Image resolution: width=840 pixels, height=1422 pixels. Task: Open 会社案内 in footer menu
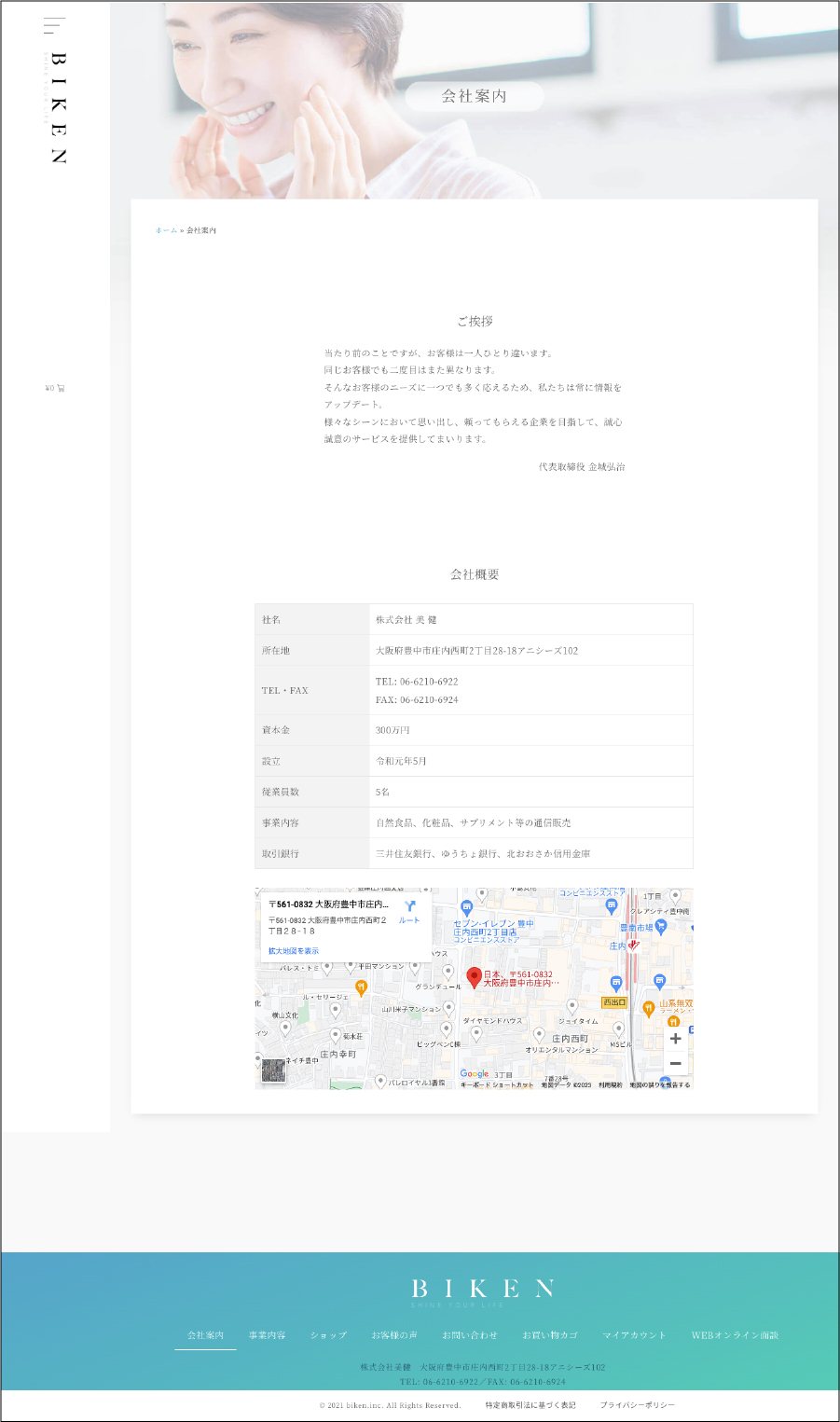205,1335
